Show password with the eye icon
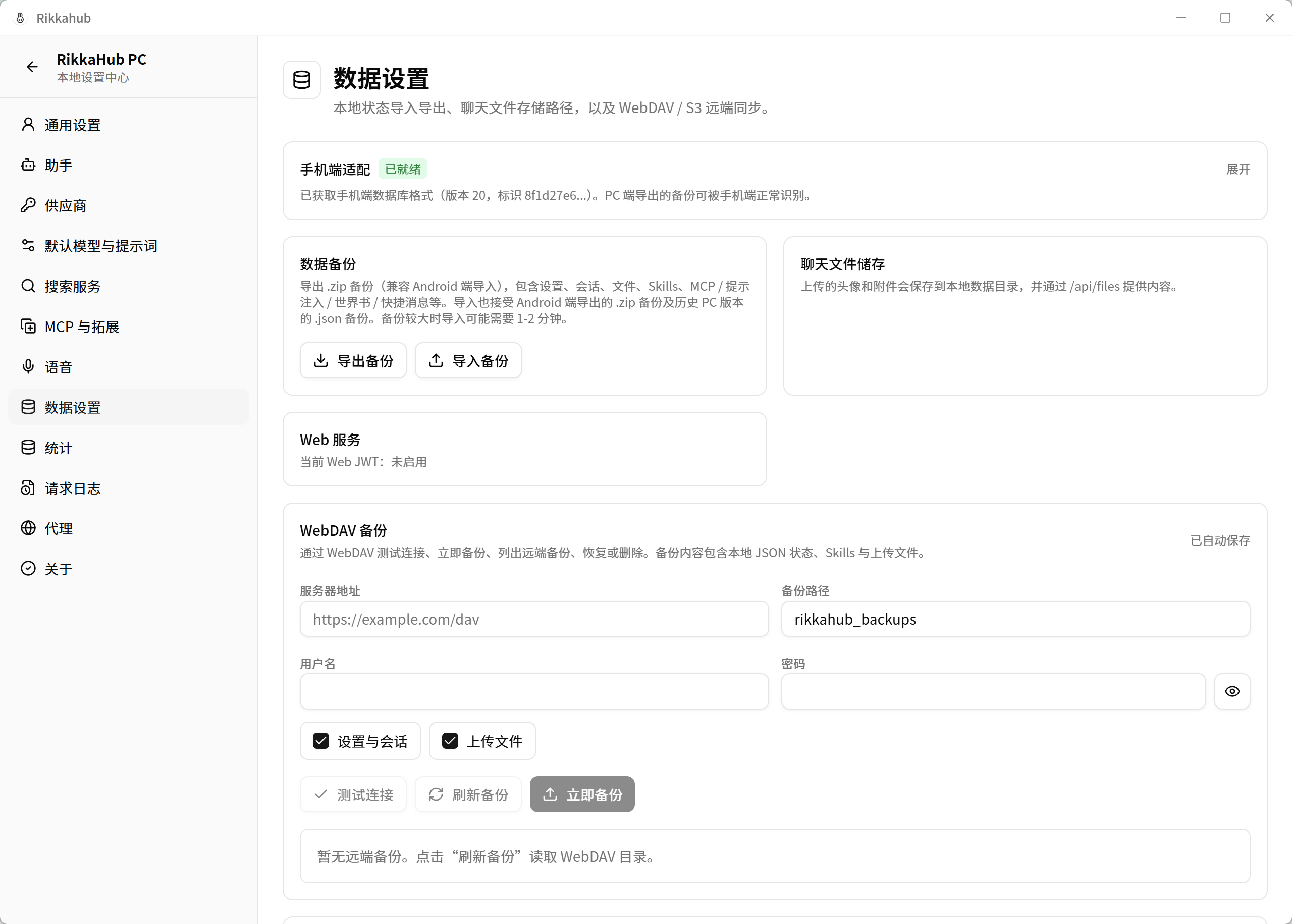1292x924 pixels. click(x=1232, y=691)
